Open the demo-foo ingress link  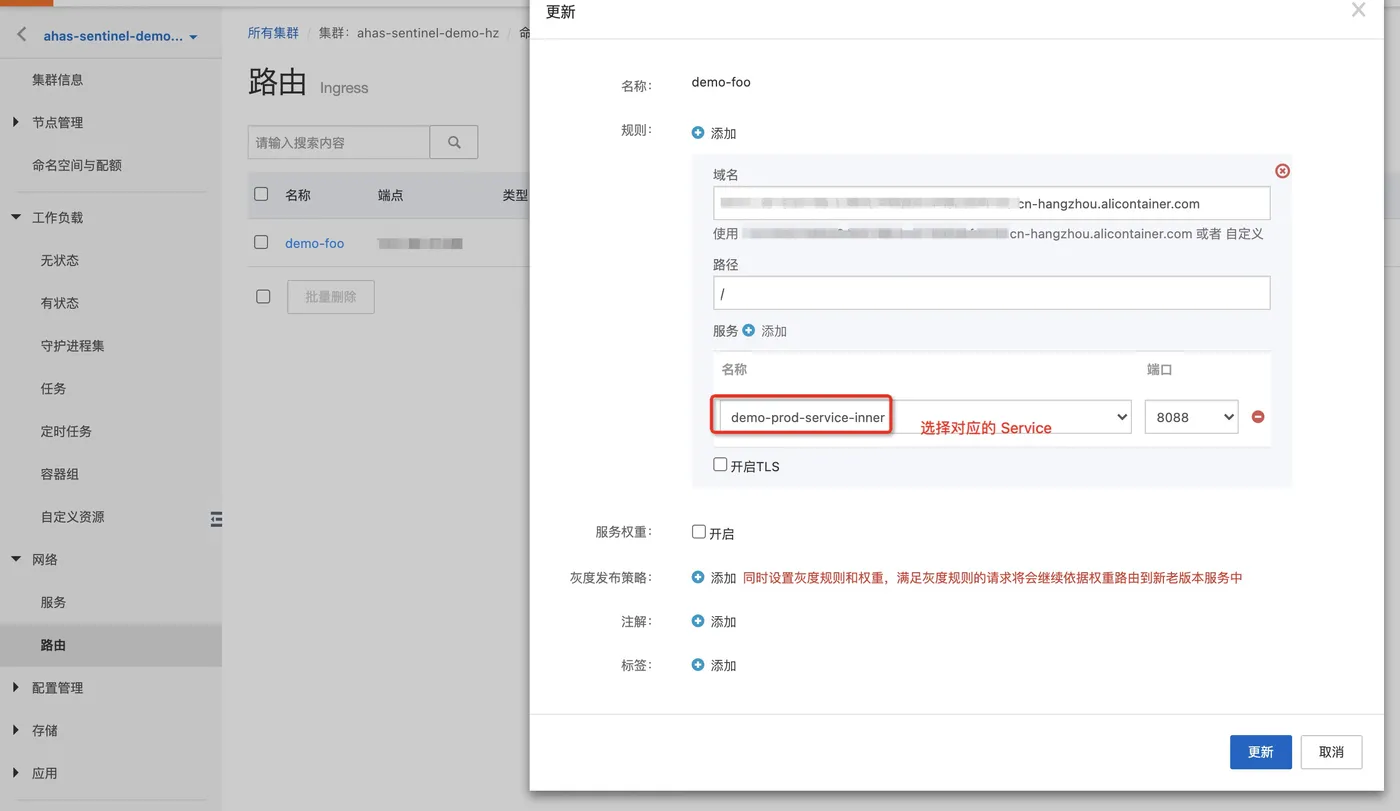coord(314,243)
